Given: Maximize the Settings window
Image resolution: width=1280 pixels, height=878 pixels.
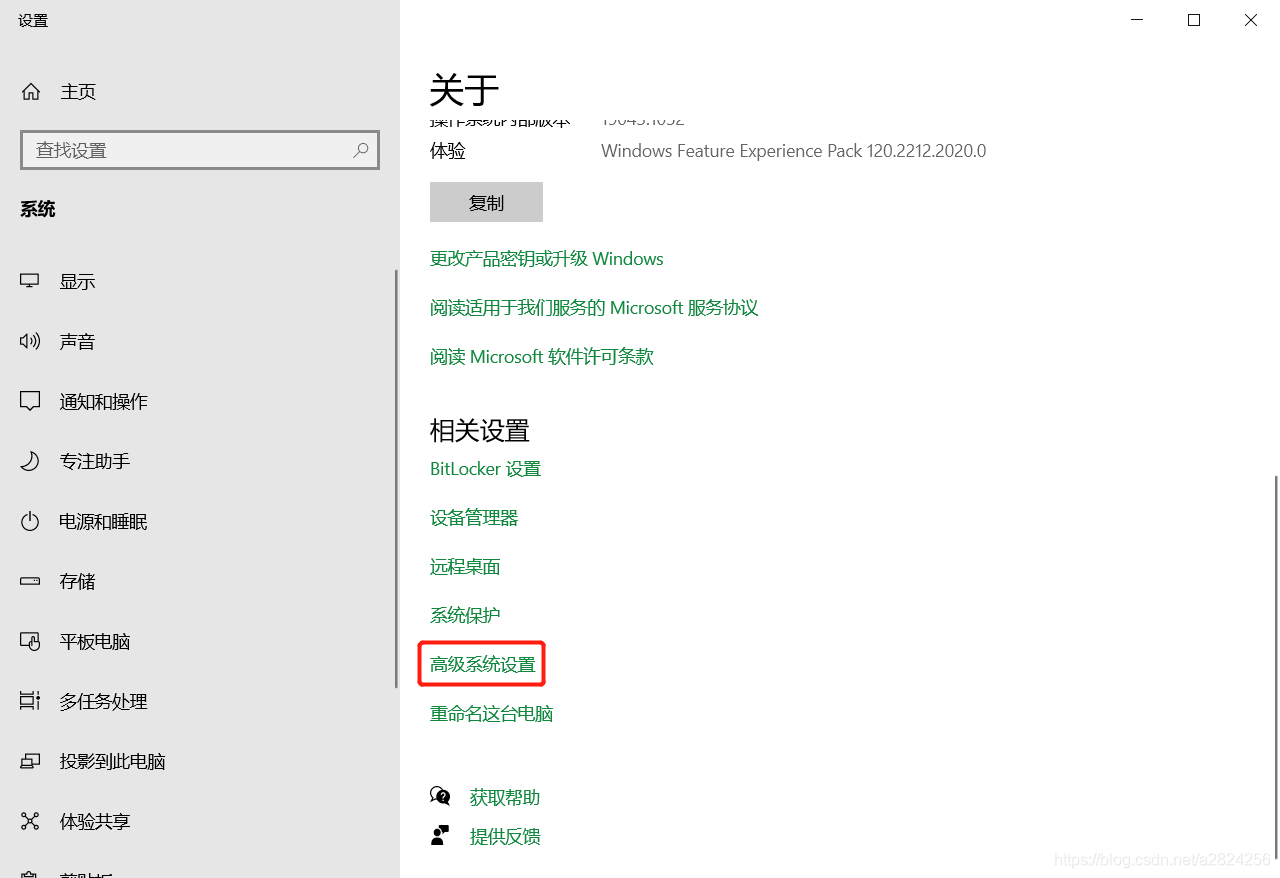Looking at the screenshot, I should tap(1194, 20).
